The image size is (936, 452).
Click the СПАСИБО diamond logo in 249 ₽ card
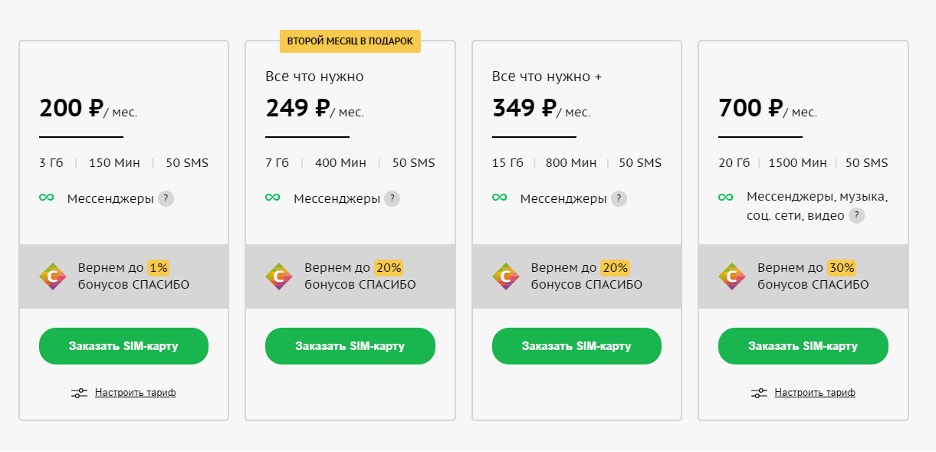279,276
